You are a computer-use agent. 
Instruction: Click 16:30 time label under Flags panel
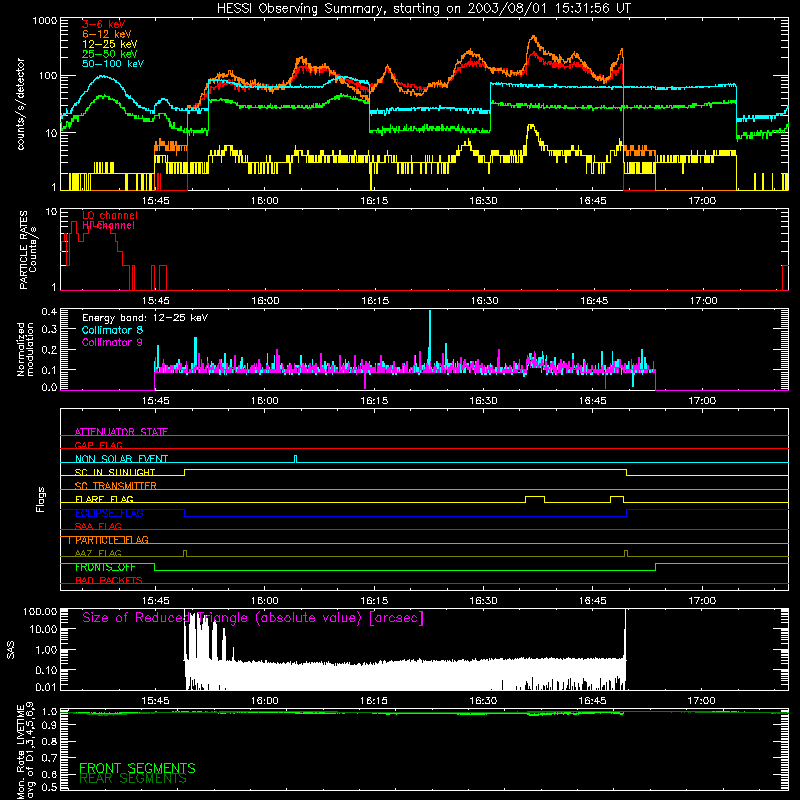(483, 601)
